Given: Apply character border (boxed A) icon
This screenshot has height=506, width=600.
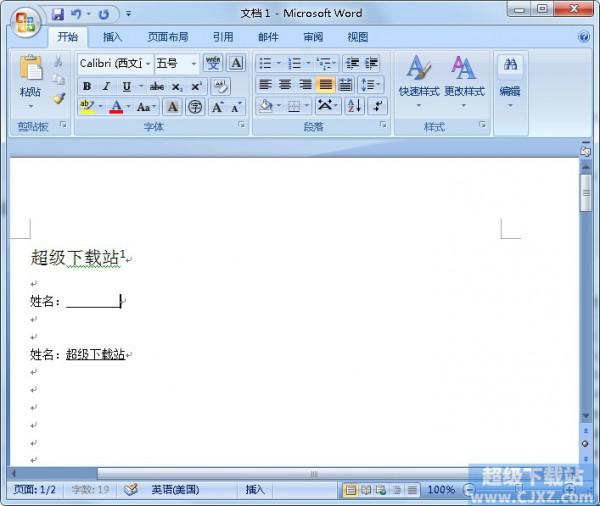Looking at the screenshot, I should tap(236, 63).
